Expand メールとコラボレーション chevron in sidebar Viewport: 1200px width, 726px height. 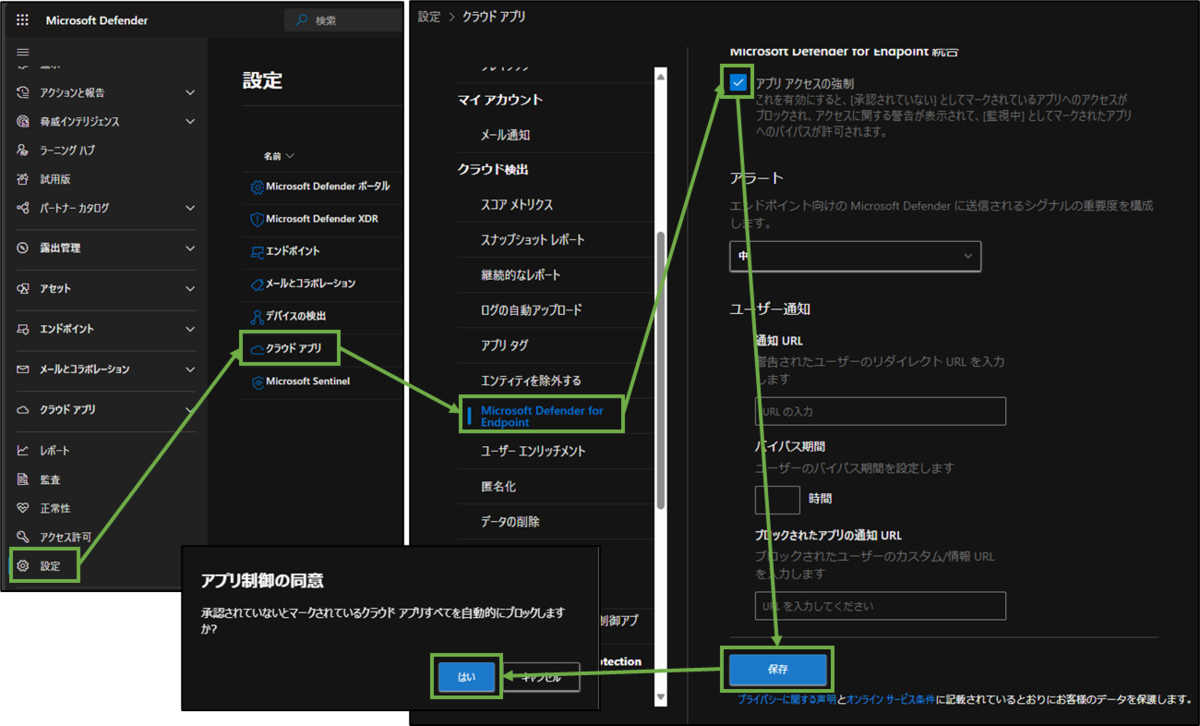190,369
